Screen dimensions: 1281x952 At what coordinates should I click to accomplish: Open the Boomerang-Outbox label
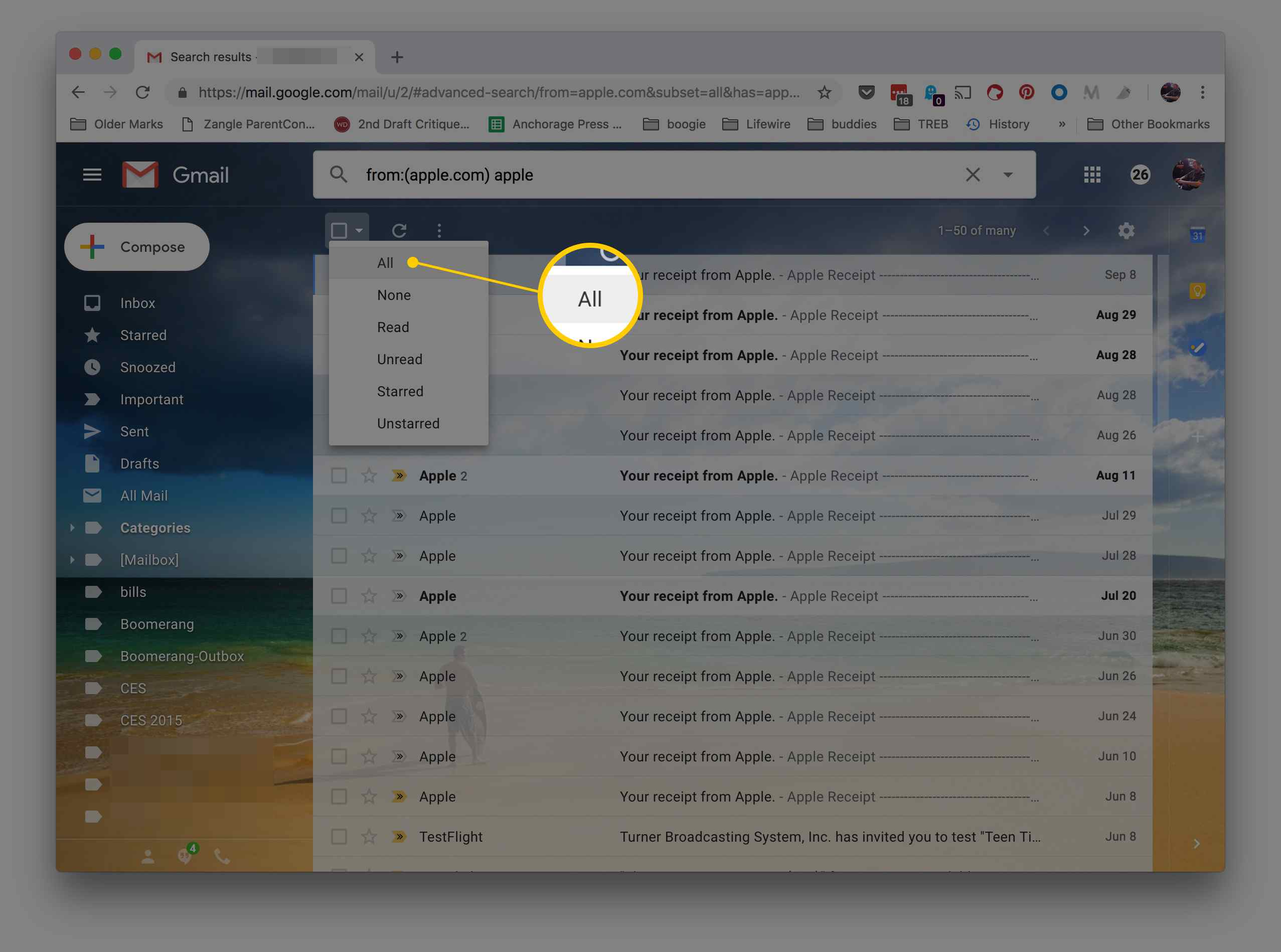[182, 657]
